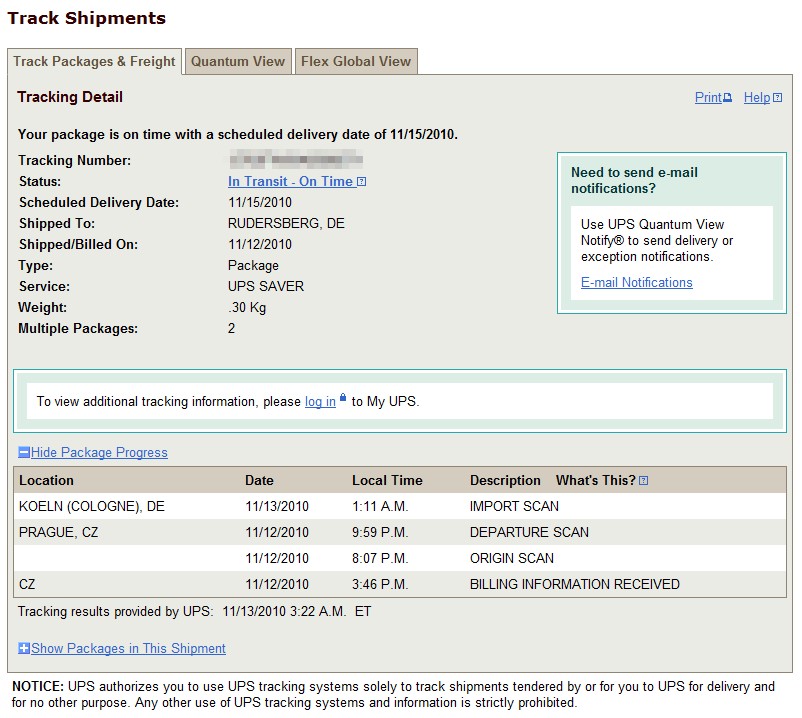
Task: Click the PRAGUE, CZ location cell
Action: [58, 532]
